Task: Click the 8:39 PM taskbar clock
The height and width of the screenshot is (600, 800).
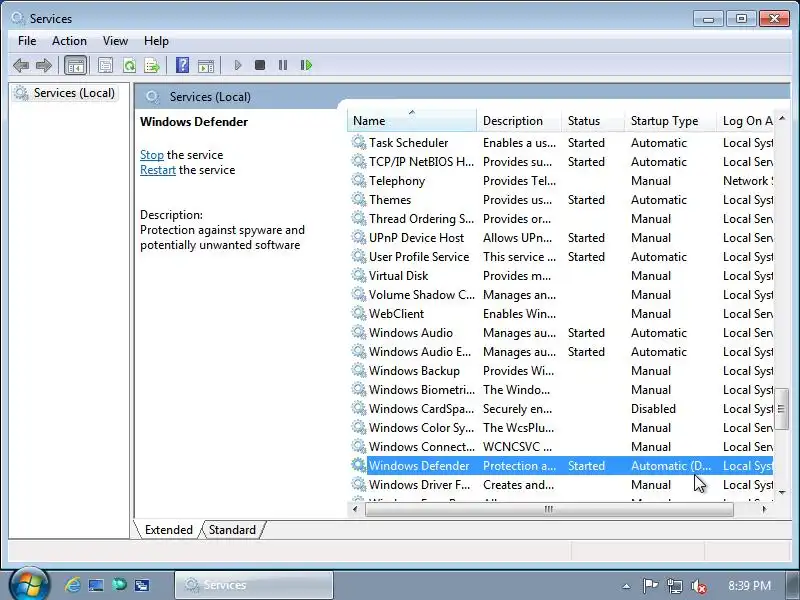Action: pyautogui.click(x=749, y=585)
